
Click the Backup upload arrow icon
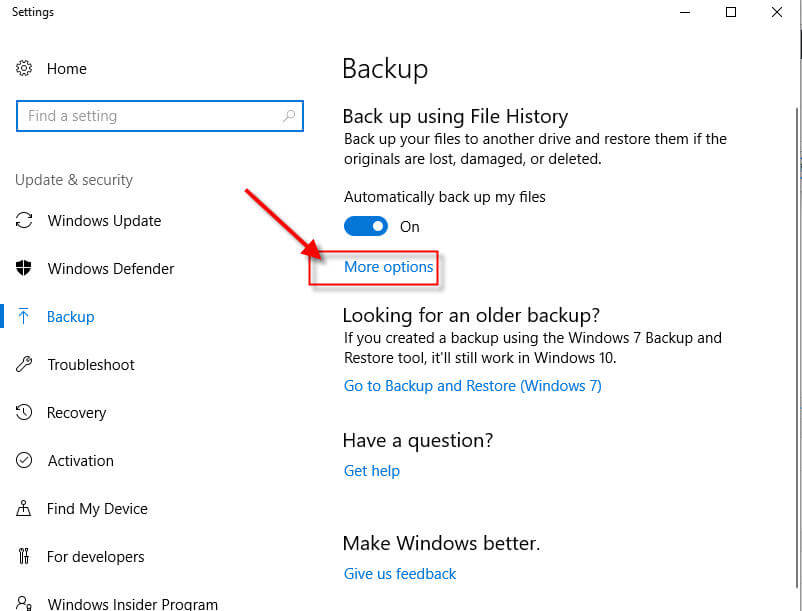point(24,316)
